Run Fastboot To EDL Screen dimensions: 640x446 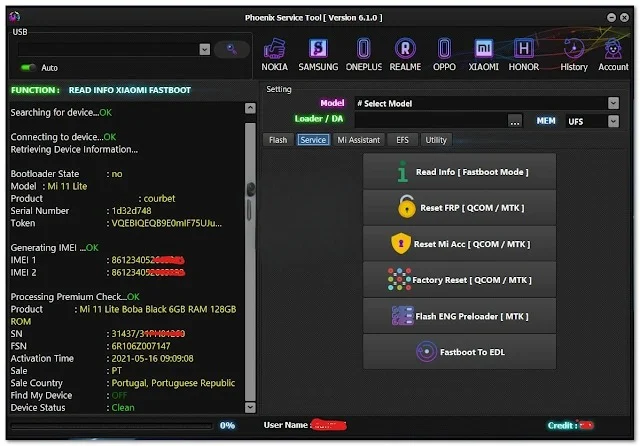click(x=459, y=352)
